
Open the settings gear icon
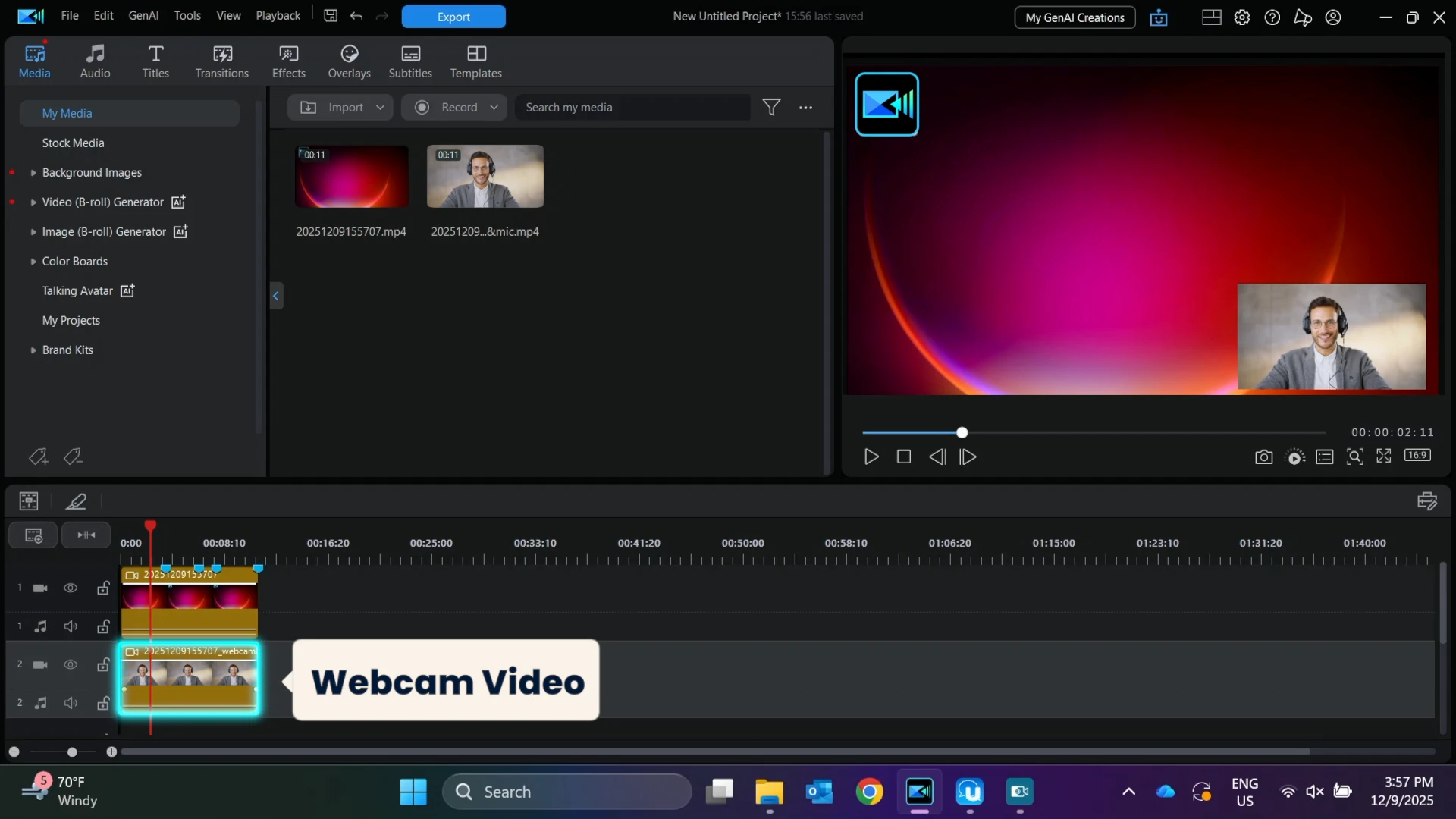click(1242, 17)
